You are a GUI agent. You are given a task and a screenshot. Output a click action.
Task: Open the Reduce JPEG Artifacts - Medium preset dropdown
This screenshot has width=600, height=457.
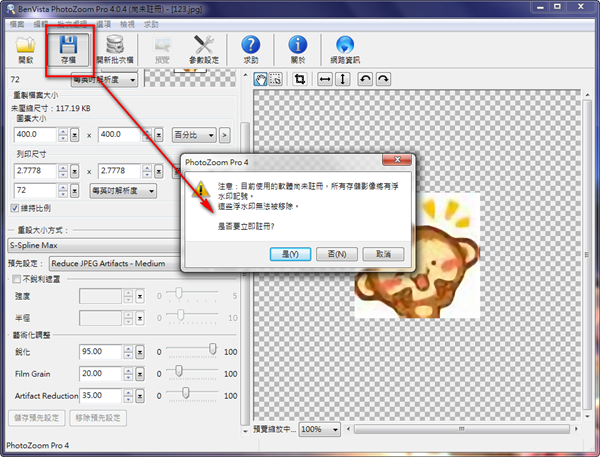[x=115, y=263]
